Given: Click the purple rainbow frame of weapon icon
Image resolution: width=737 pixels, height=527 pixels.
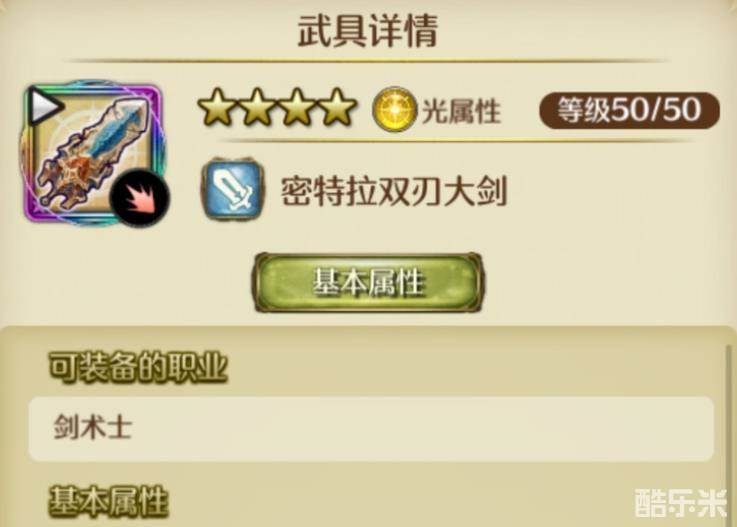Looking at the screenshot, I should (94, 153).
